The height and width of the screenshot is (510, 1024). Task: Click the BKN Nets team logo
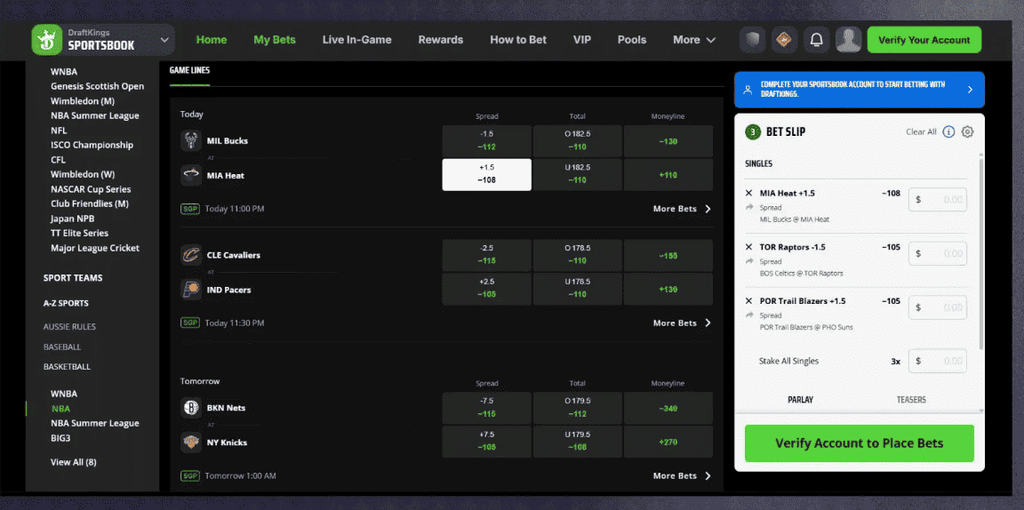pyautogui.click(x=191, y=407)
